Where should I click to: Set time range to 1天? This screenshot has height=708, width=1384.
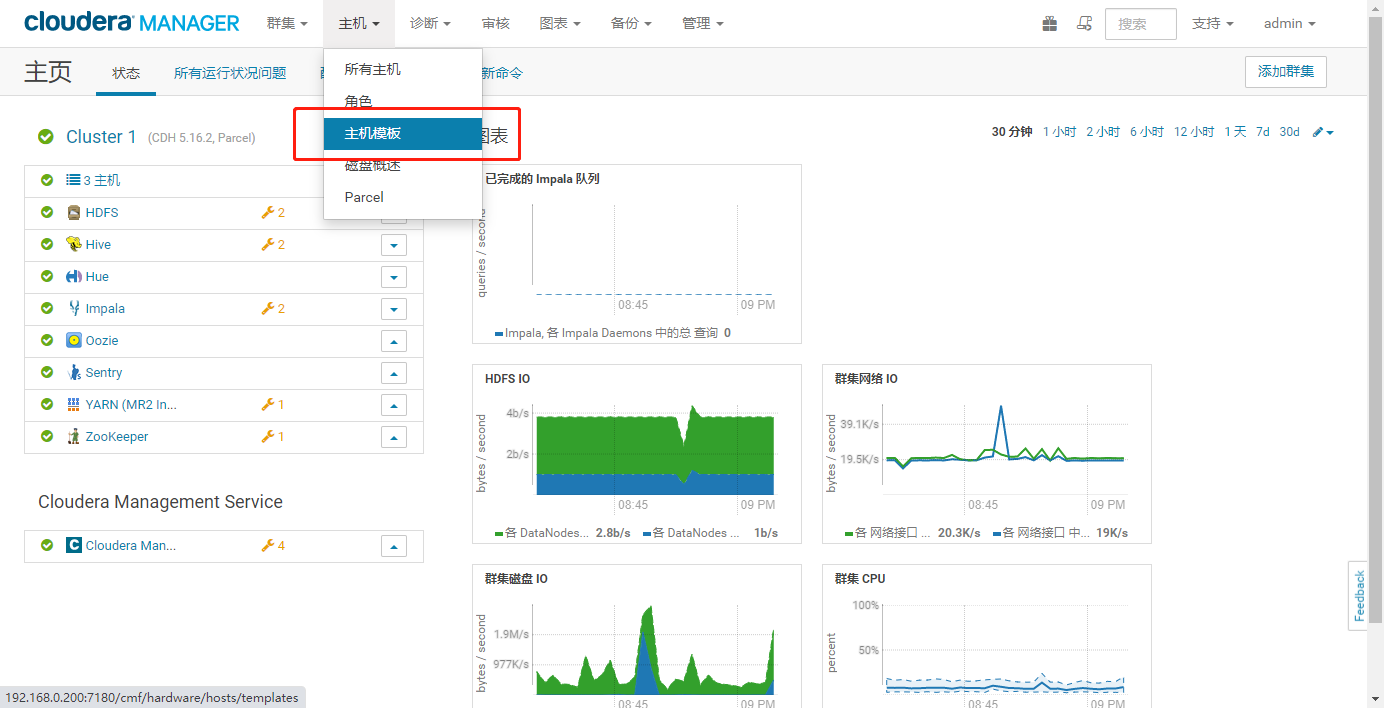coord(1235,132)
